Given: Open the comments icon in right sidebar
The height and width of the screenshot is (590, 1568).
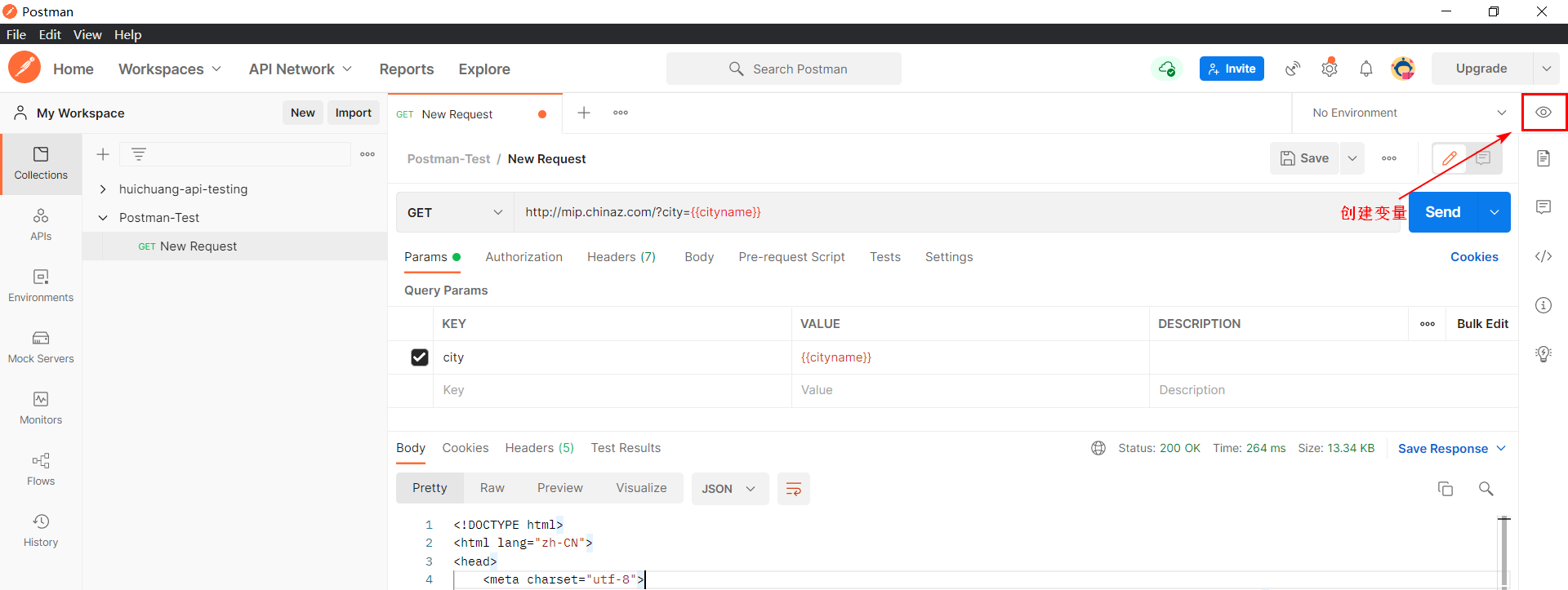Looking at the screenshot, I should click(1543, 207).
